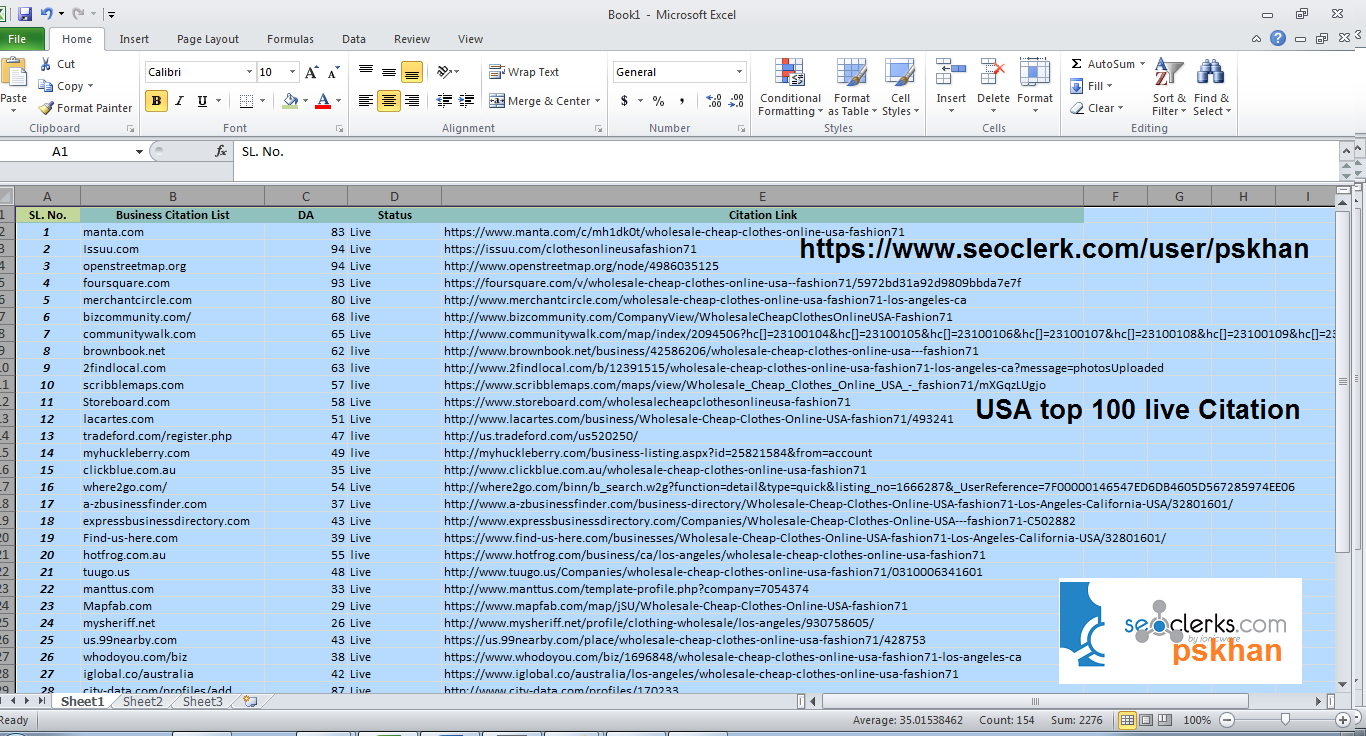1366x736 pixels.
Task: Toggle Wrap Text option
Action: click(524, 72)
